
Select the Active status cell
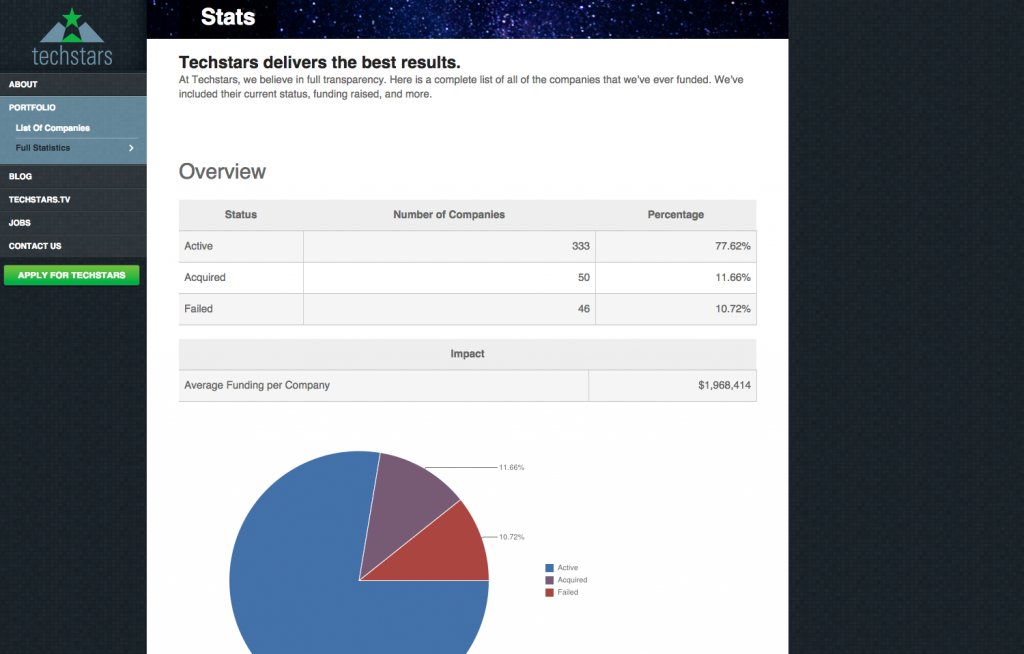click(241, 246)
